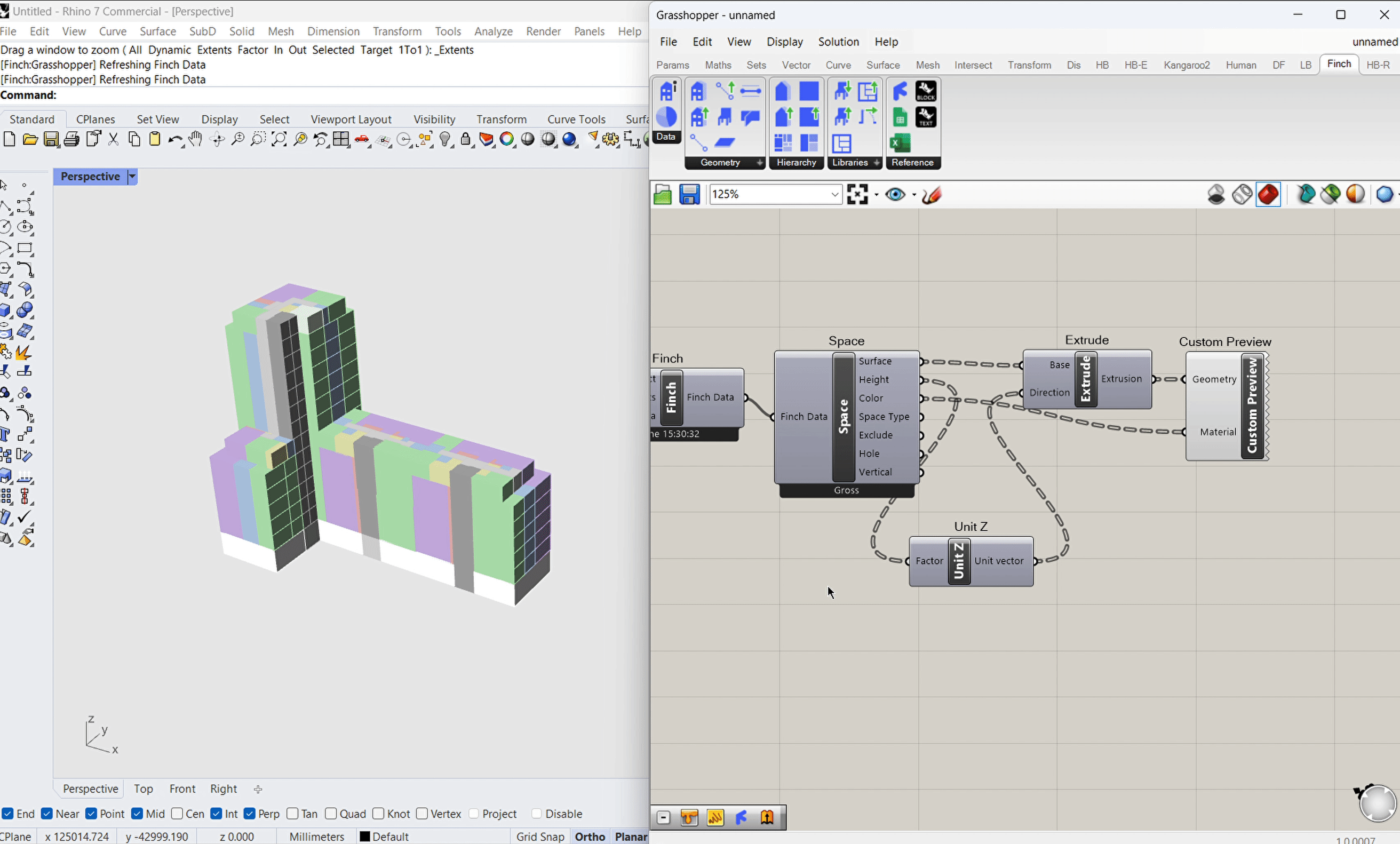Click the sketch brush icon in canvas toolbar
The height and width of the screenshot is (844, 1400).
coord(932,195)
